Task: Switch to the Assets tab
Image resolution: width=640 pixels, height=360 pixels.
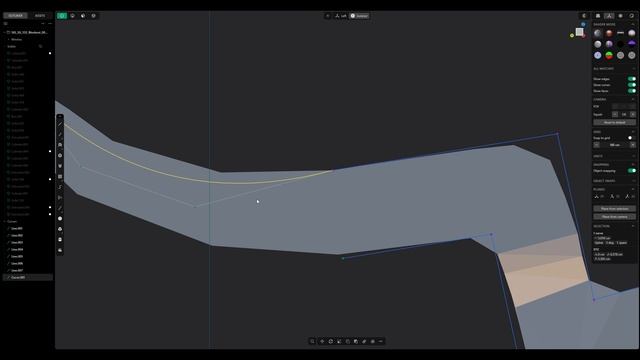Action: [40, 16]
